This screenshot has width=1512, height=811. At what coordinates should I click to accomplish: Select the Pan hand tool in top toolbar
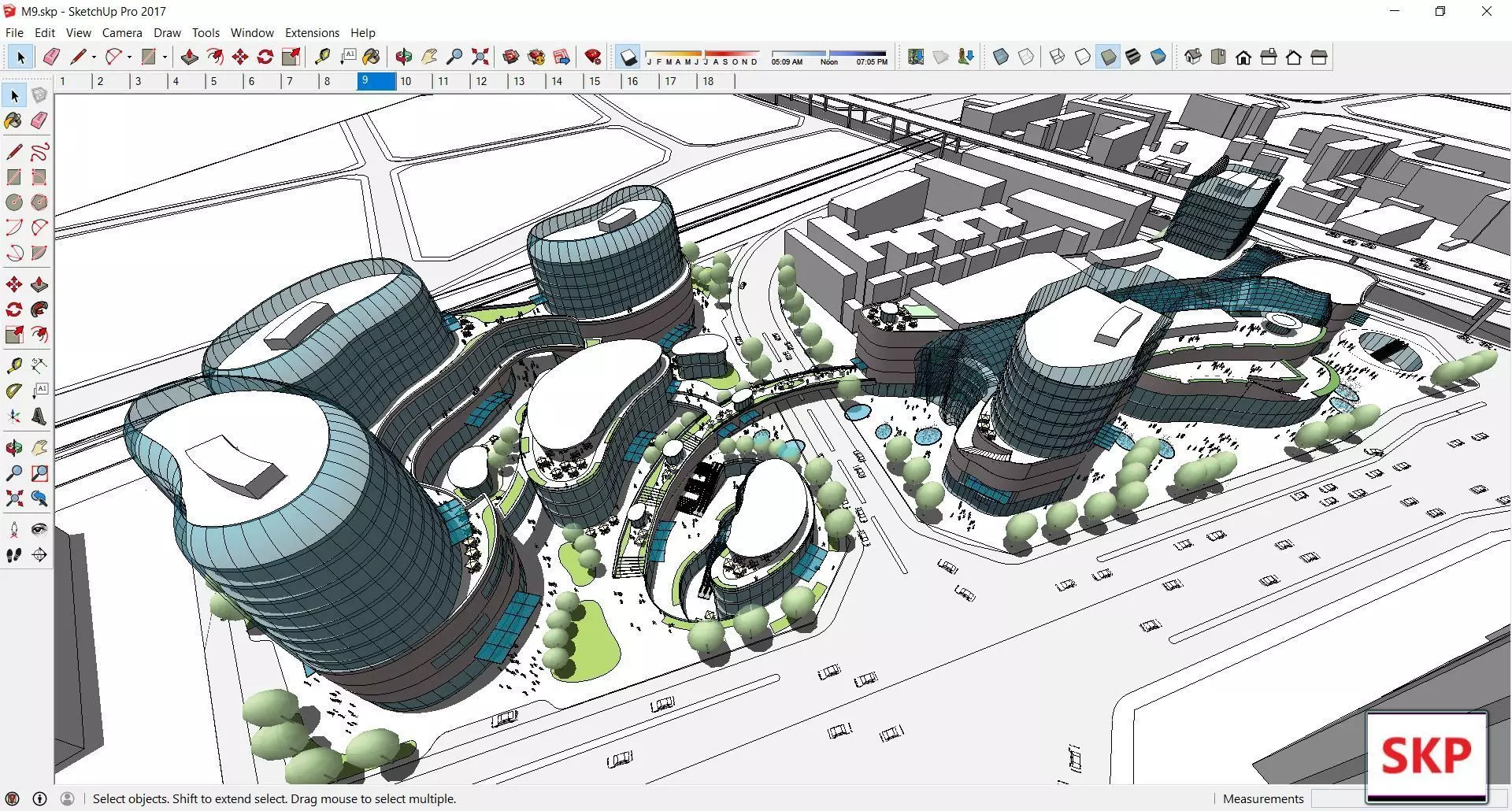[x=429, y=57]
